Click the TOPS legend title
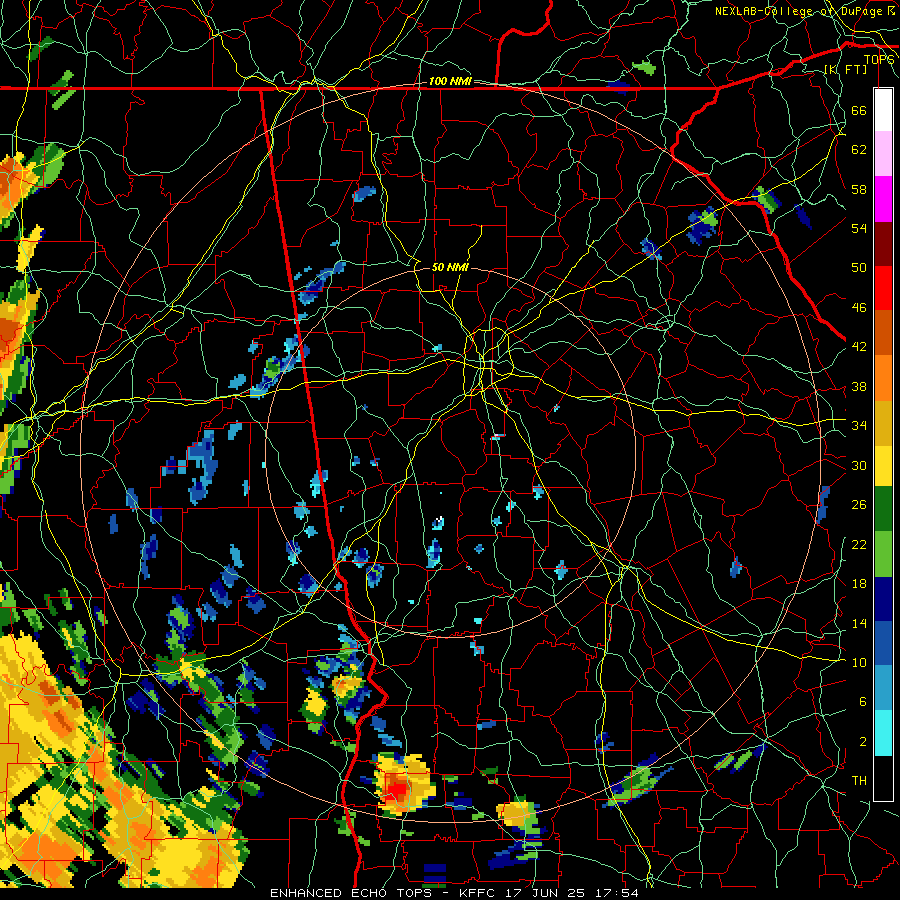The image size is (900, 900). tap(879, 59)
